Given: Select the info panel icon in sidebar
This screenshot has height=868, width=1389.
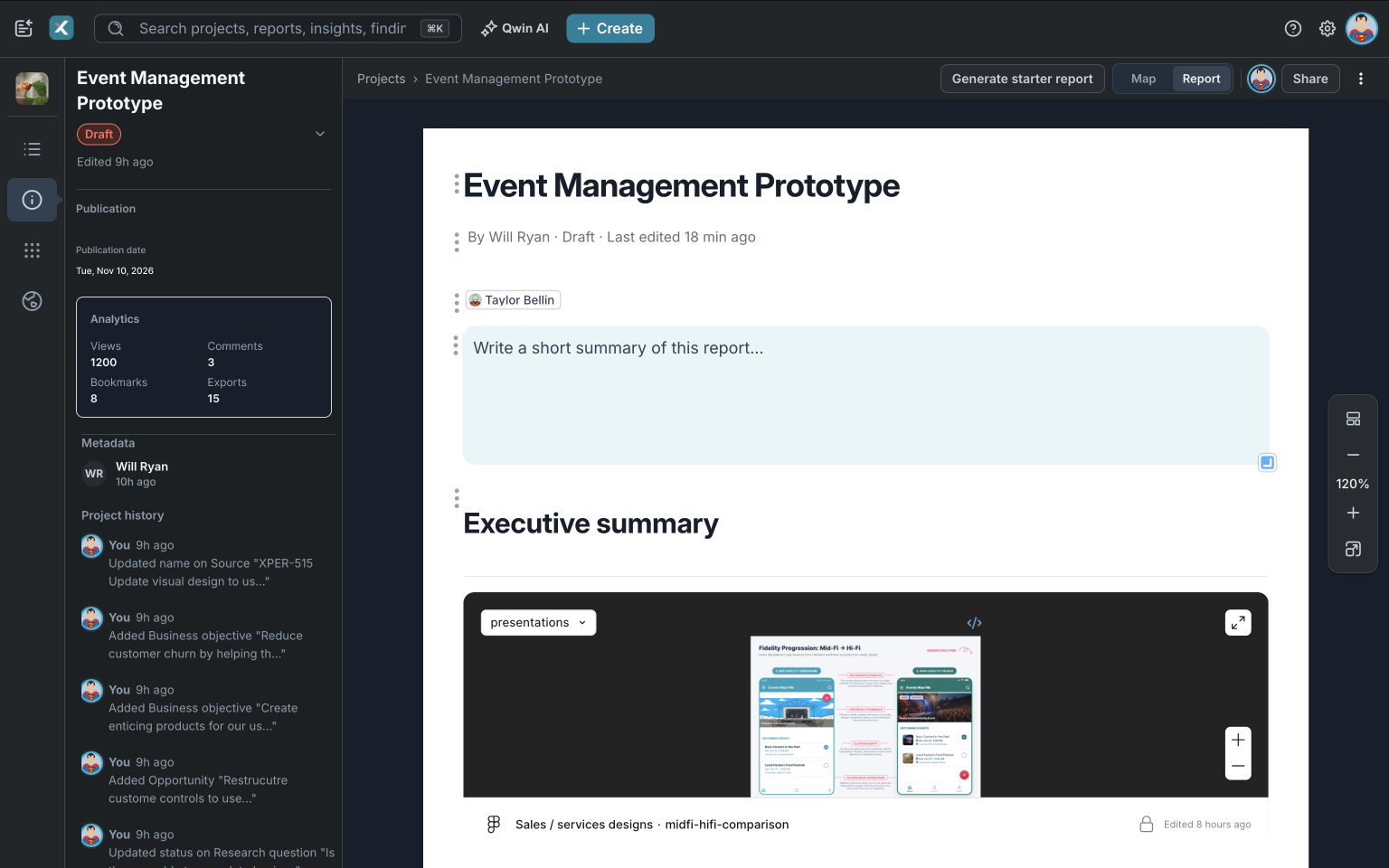Looking at the screenshot, I should pos(32,200).
